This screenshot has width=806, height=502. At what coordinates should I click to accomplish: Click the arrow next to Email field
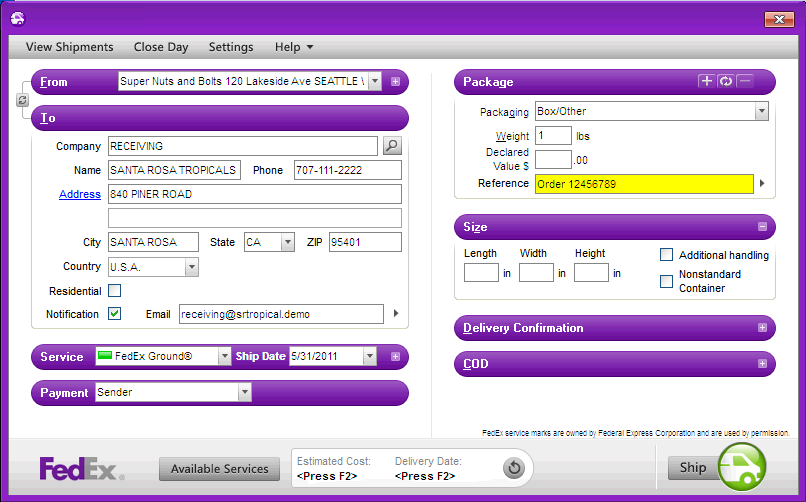pyautogui.click(x=395, y=313)
